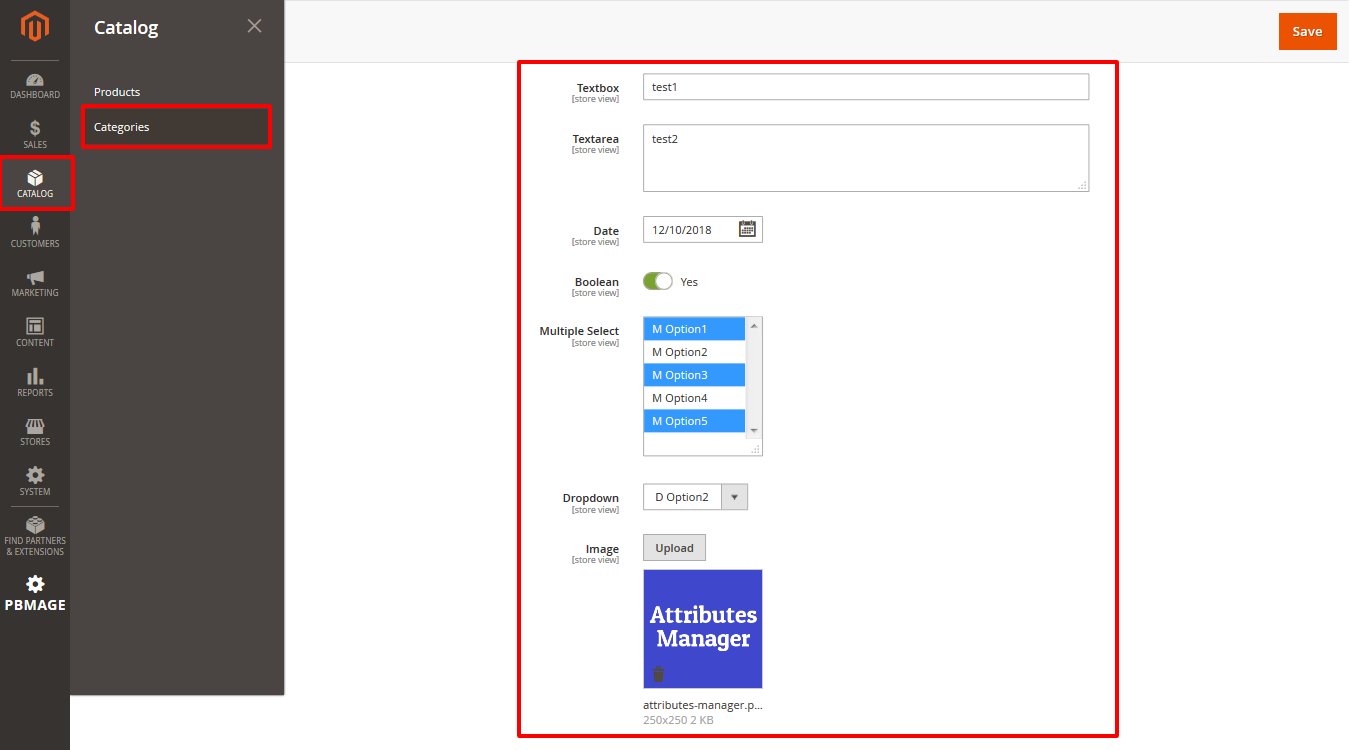Select M Option3 in the list

pyautogui.click(x=695, y=375)
